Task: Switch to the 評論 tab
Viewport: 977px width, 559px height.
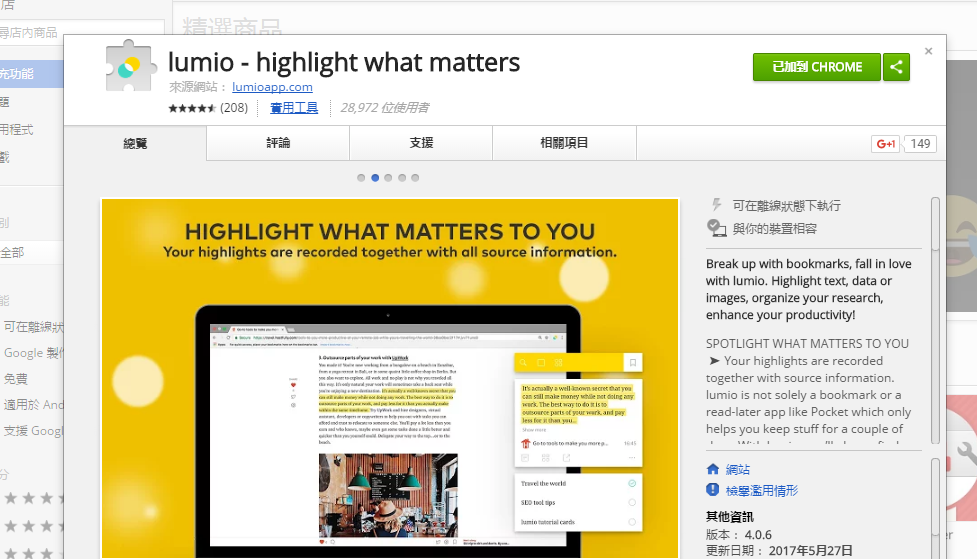Action: tap(278, 143)
